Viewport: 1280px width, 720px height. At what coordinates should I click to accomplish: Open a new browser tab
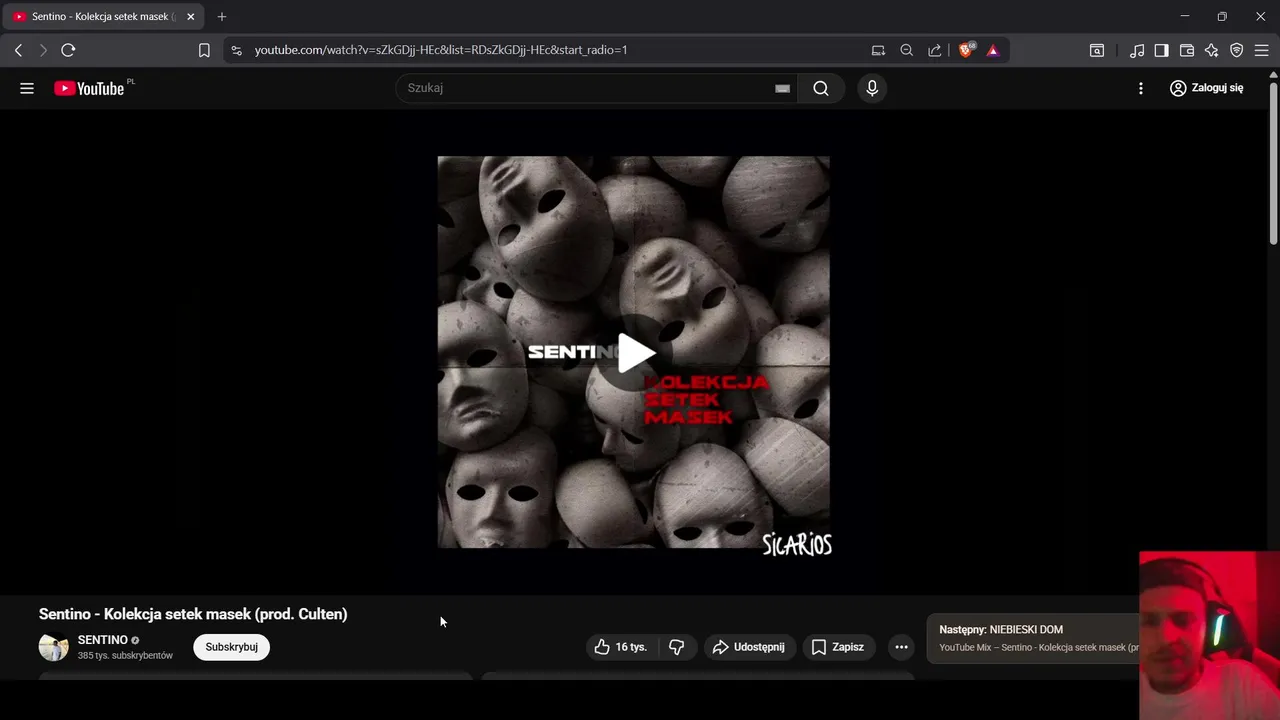[222, 17]
